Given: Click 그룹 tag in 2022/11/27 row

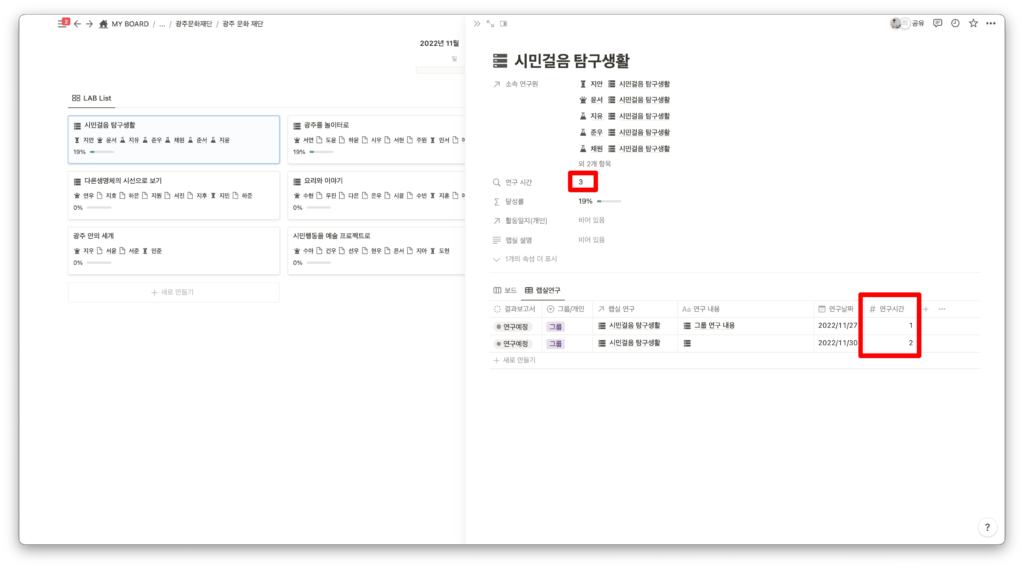Looking at the screenshot, I should click(x=556, y=326).
